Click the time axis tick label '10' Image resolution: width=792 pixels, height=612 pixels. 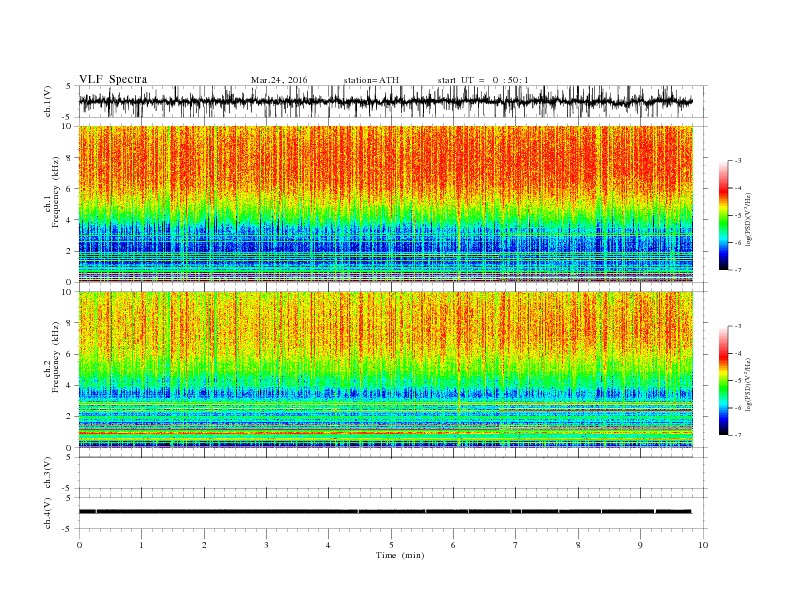(x=703, y=545)
